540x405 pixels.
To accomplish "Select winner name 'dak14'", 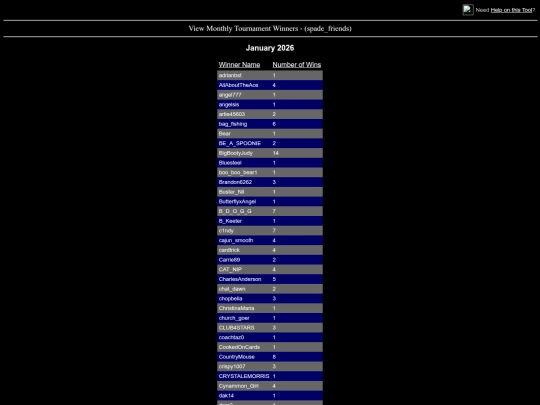I will point(226,396).
